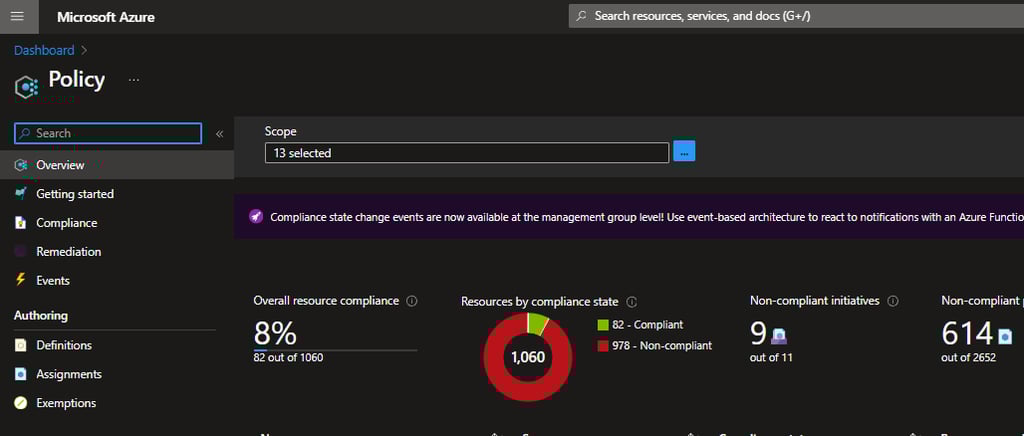This screenshot has height=436, width=1024.
Task: Click the sidebar Search field
Action: pos(108,133)
